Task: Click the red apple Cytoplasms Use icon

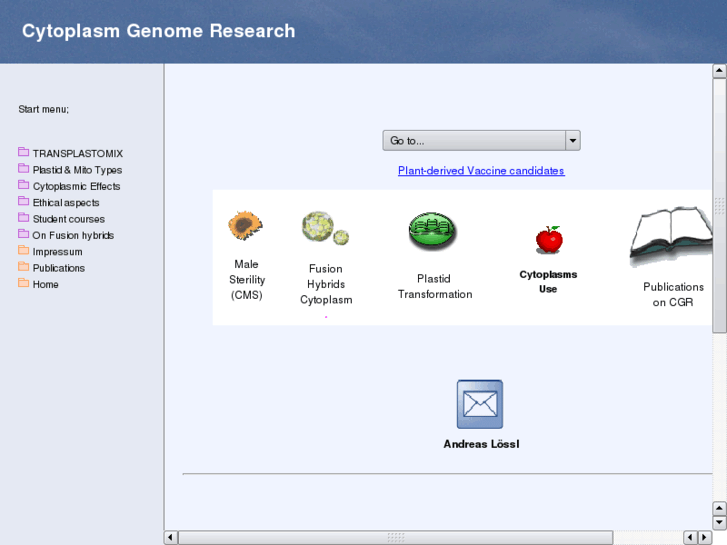Action: tap(548, 240)
